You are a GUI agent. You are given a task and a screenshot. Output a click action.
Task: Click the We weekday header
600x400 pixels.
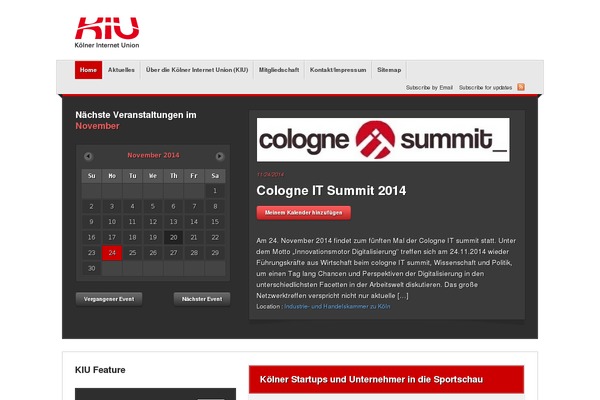coord(153,176)
